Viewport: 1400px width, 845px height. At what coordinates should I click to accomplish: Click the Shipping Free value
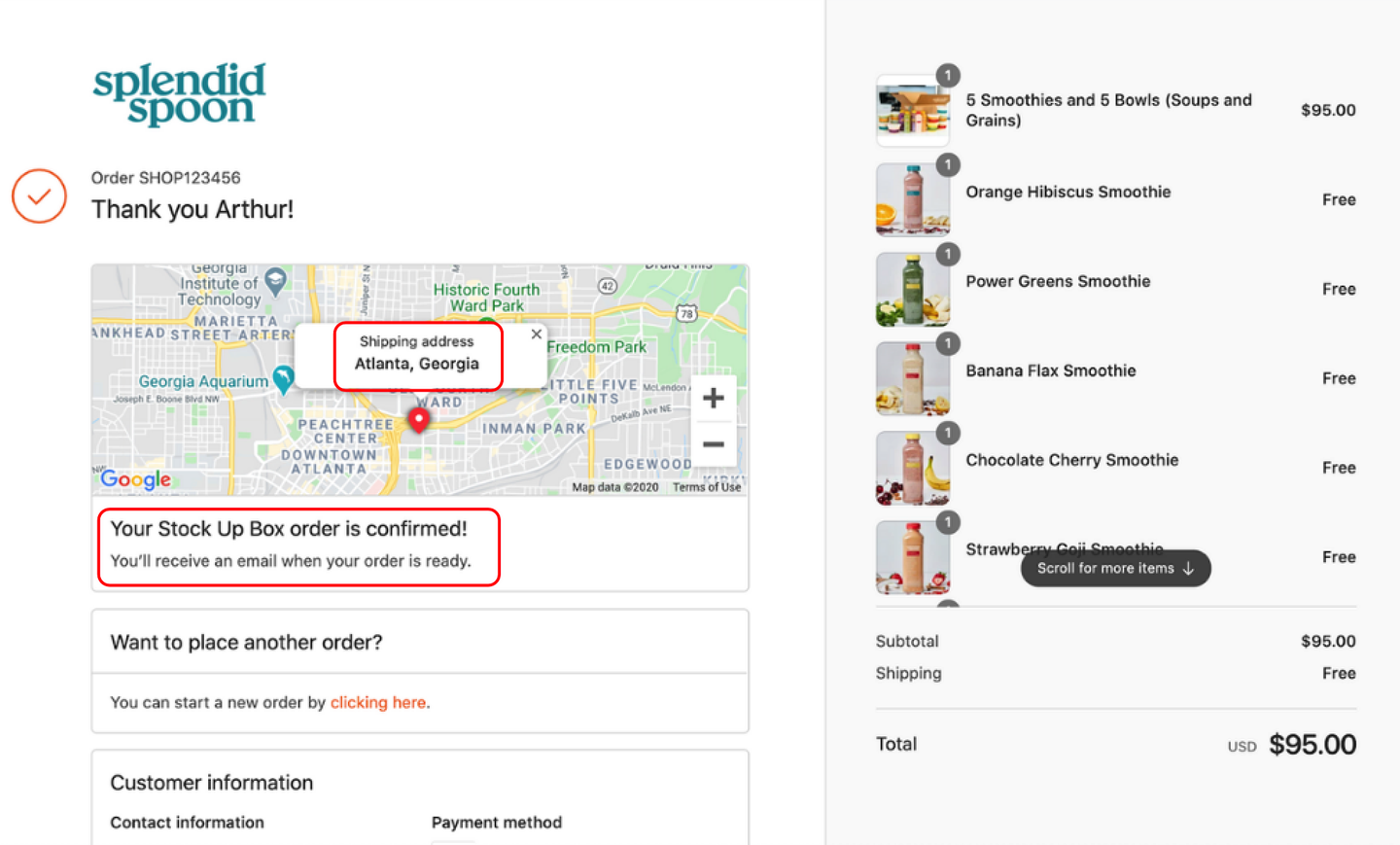[1339, 673]
